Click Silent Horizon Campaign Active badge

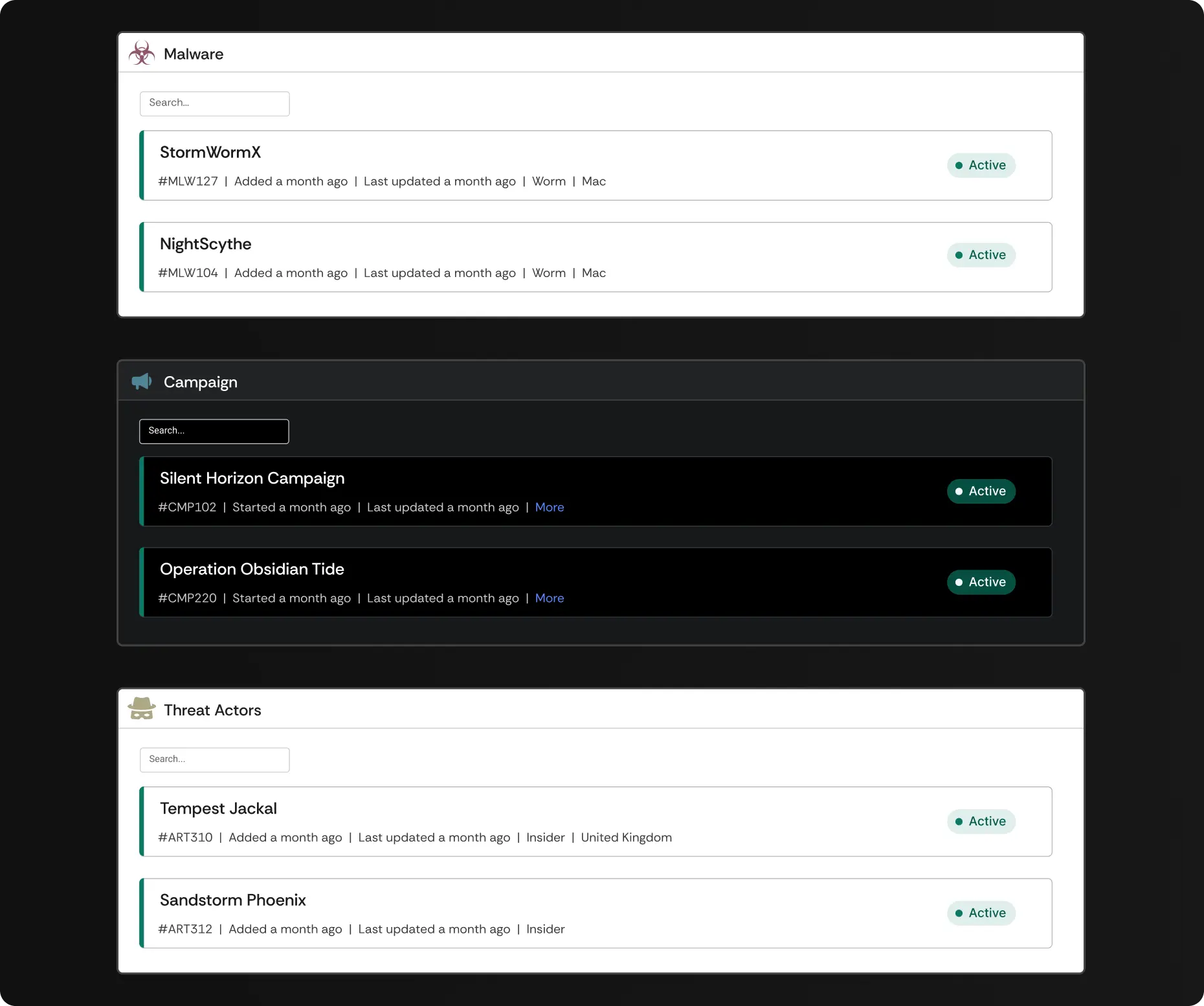coord(981,491)
